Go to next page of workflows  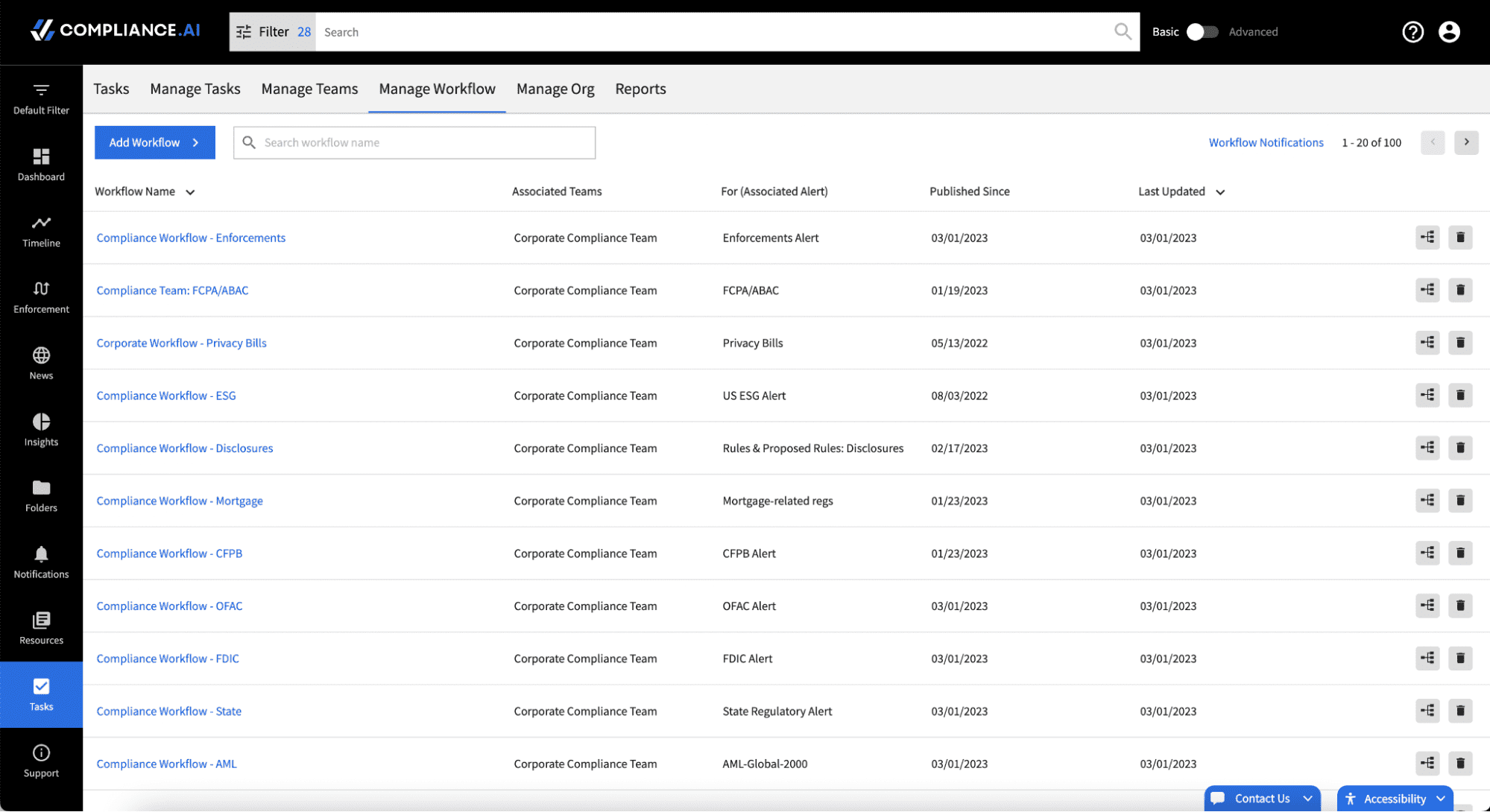coord(1466,142)
